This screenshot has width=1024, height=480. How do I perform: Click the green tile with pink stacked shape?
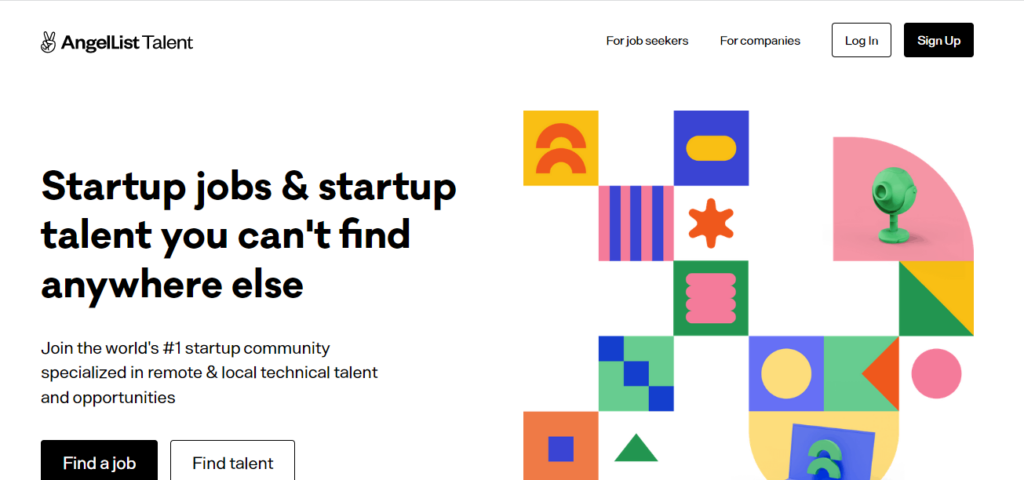coord(711,298)
